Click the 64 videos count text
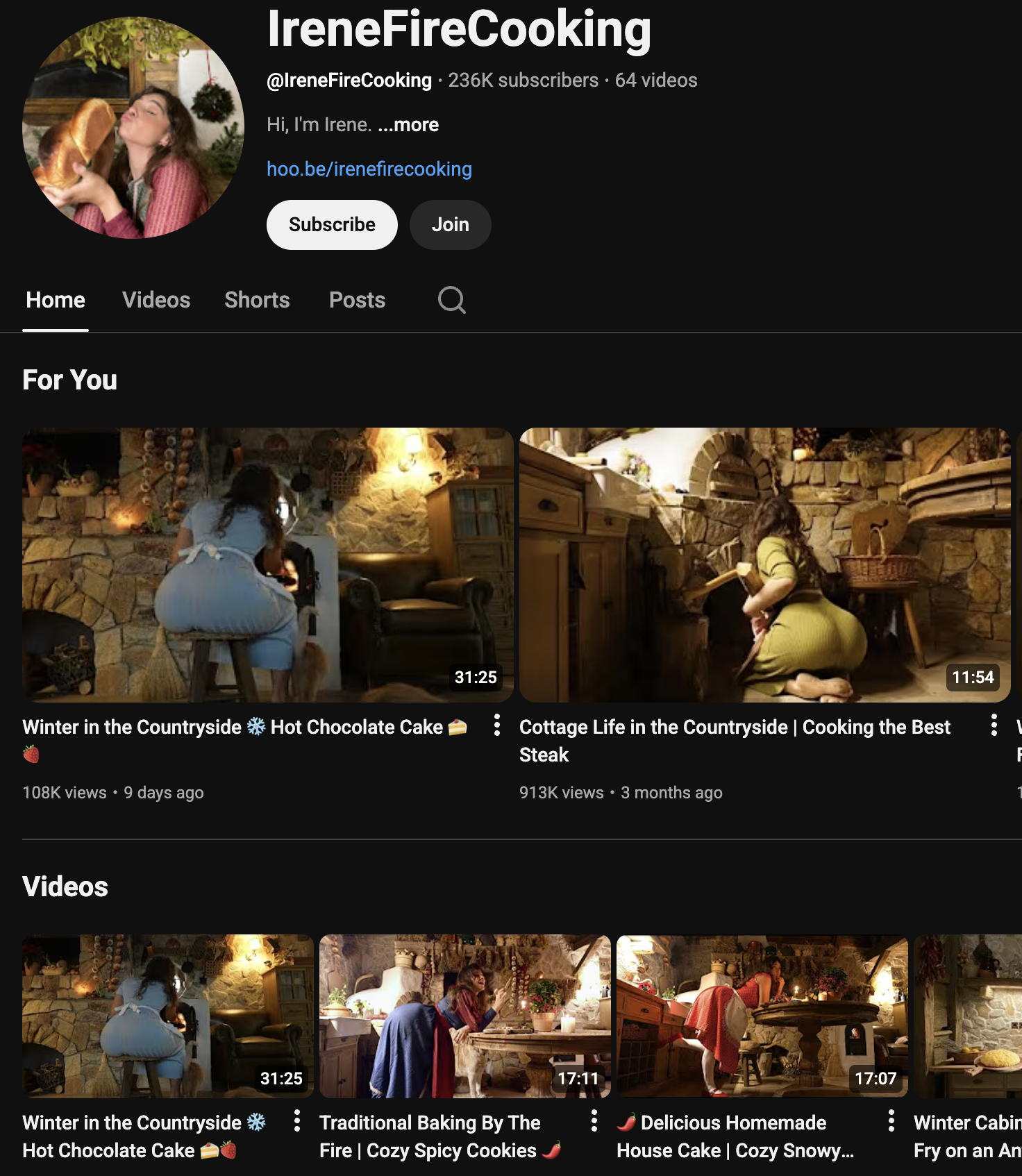Screen dimensions: 1022x1176 [x=656, y=81]
